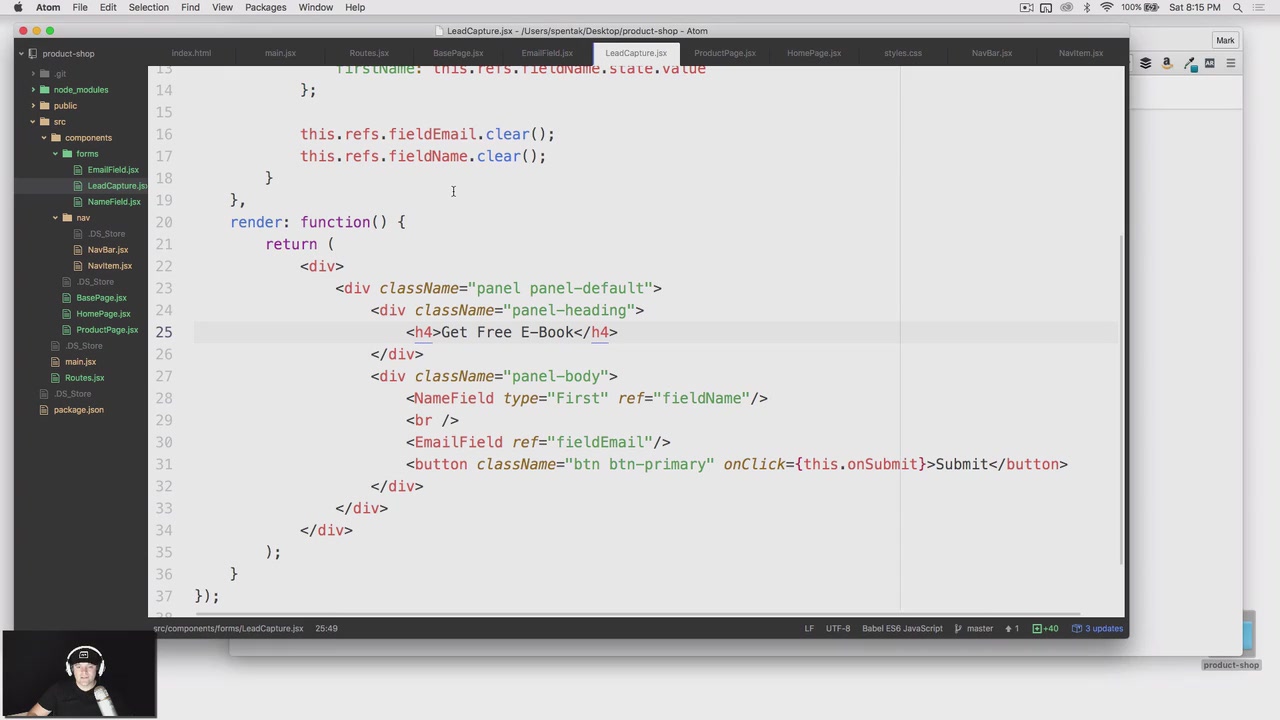Screen dimensions: 1280x720
Task: Switch to the HomePage.jsx tab
Action: tap(814, 53)
